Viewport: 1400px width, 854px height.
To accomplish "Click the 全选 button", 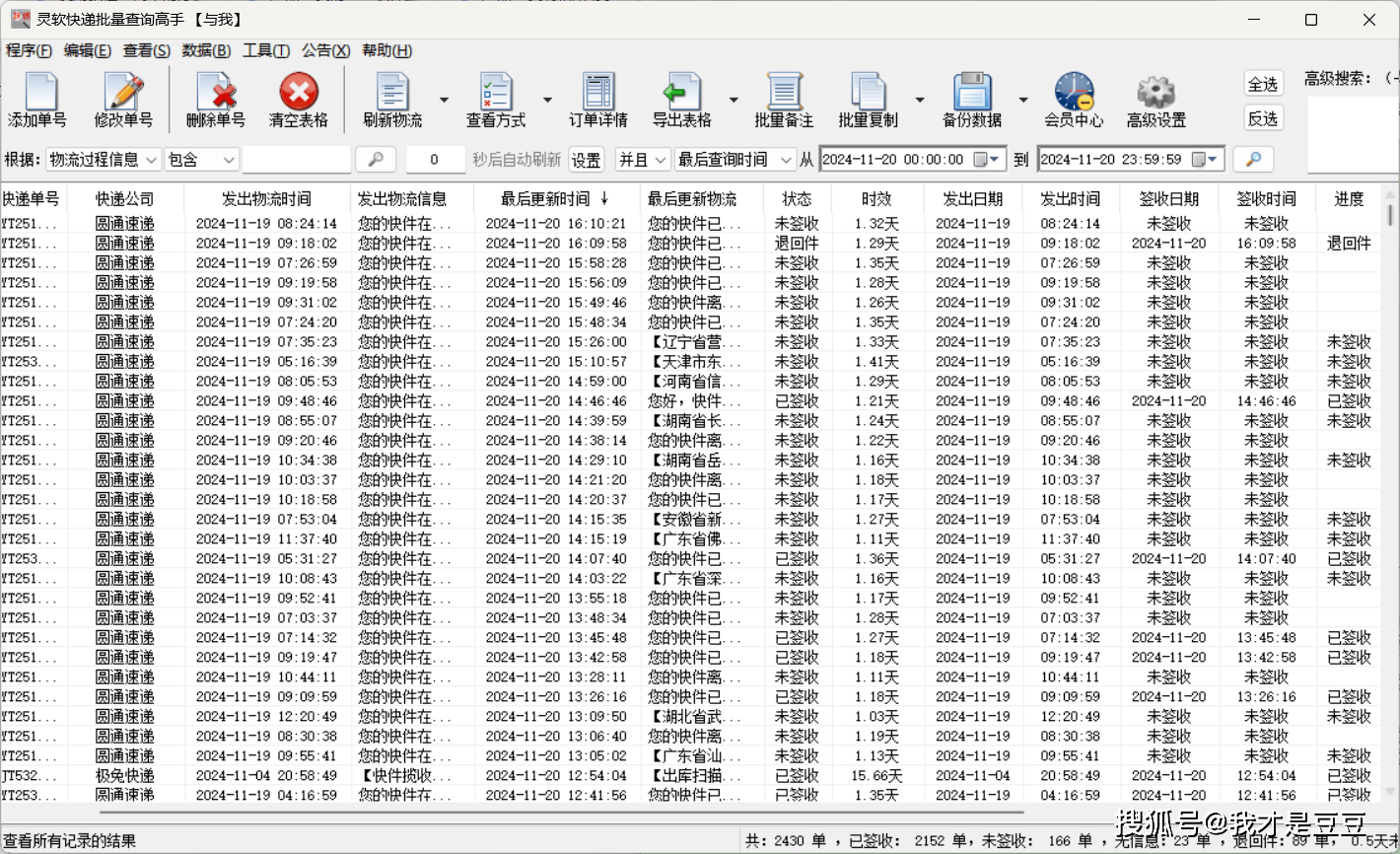I will pos(1263,85).
